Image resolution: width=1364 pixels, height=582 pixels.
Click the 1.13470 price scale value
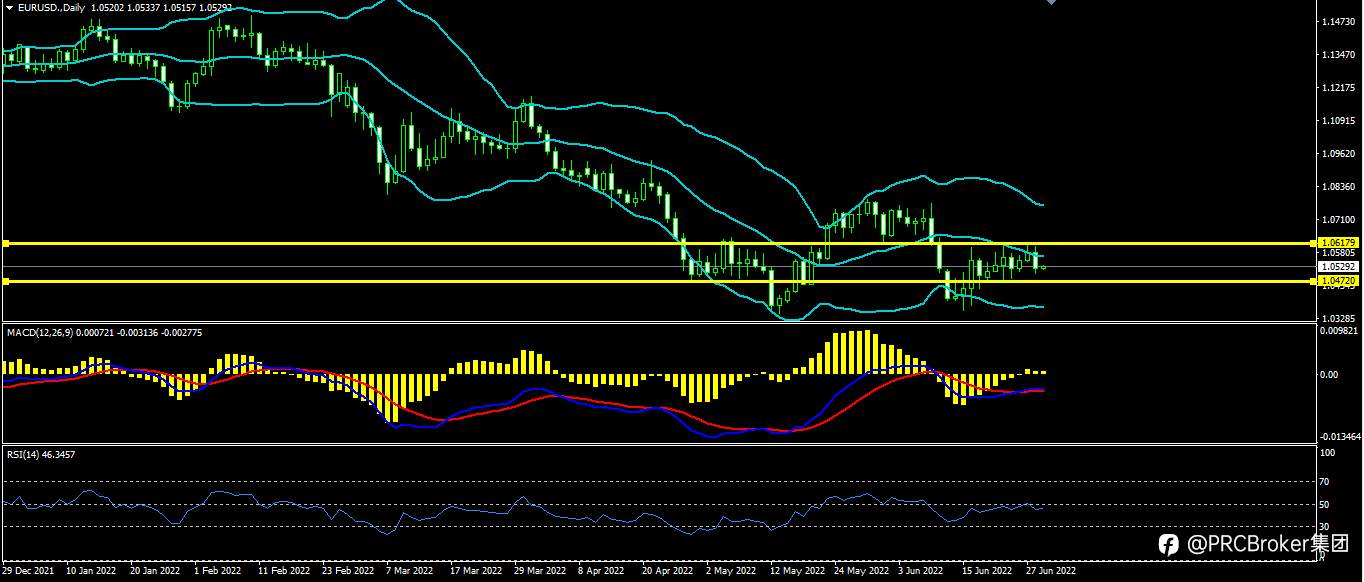tap(1338, 55)
